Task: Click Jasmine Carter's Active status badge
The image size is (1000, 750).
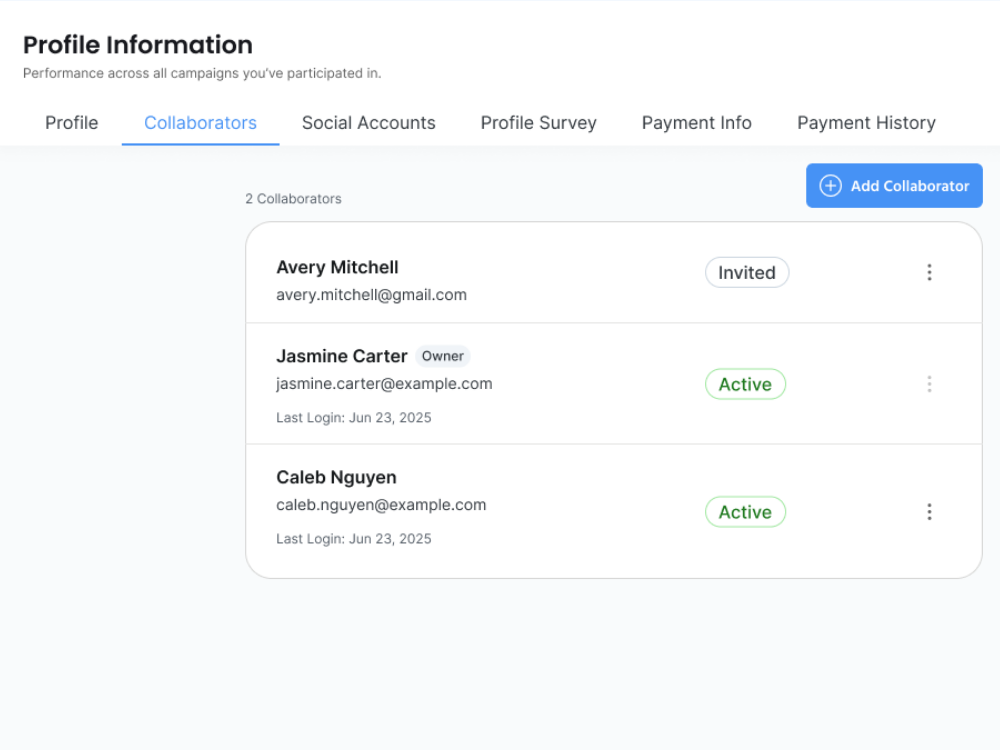Action: pyautogui.click(x=745, y=385)
